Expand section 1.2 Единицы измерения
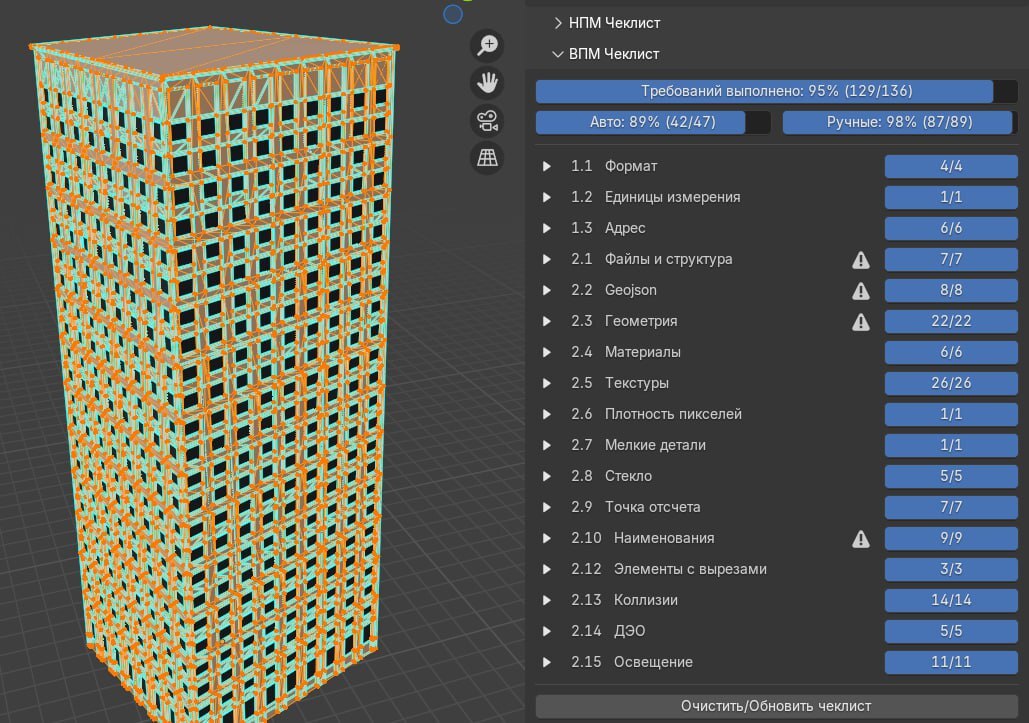This screenshot has height=723, width=1029. pyautogui.click(x=547, y=197)
